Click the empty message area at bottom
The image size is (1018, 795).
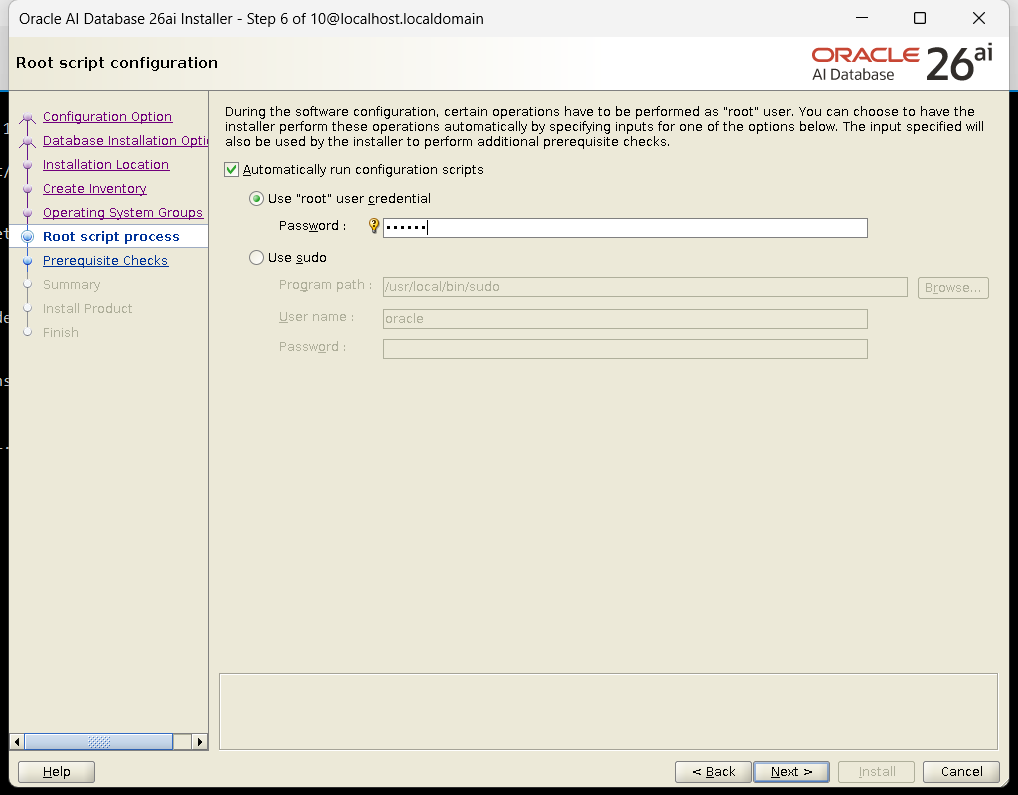click(x=608, y=711)
